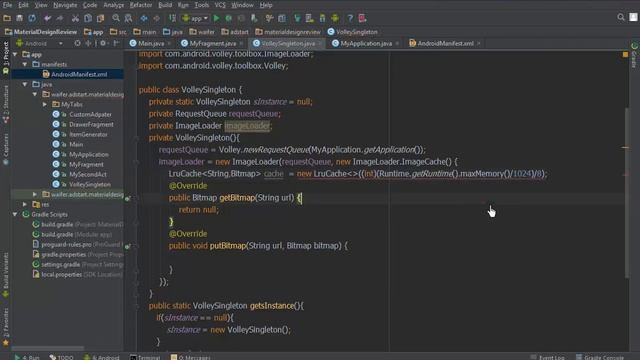Close the VolleySingleton.java tab

[320, 43]
